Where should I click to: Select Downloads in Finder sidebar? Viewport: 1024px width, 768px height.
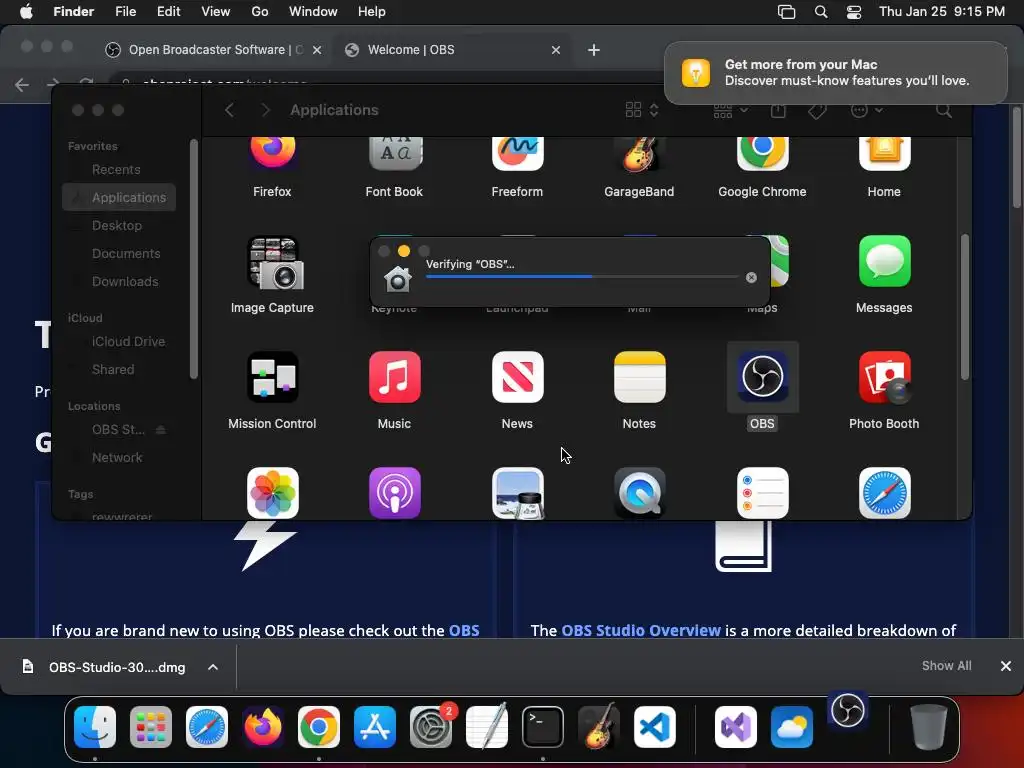pos(125,281)
